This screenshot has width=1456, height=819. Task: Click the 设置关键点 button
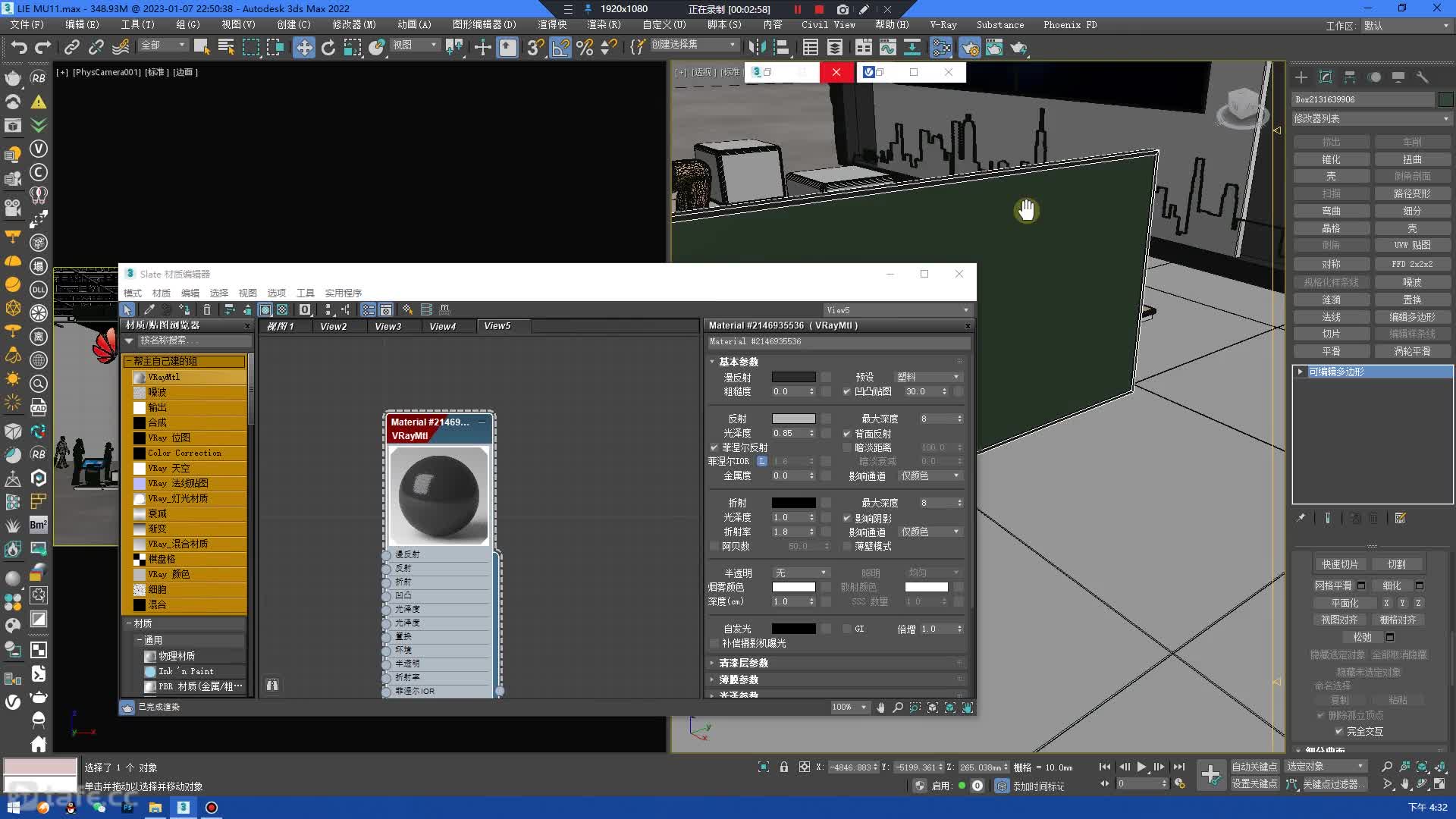[x=1254, y=783]
